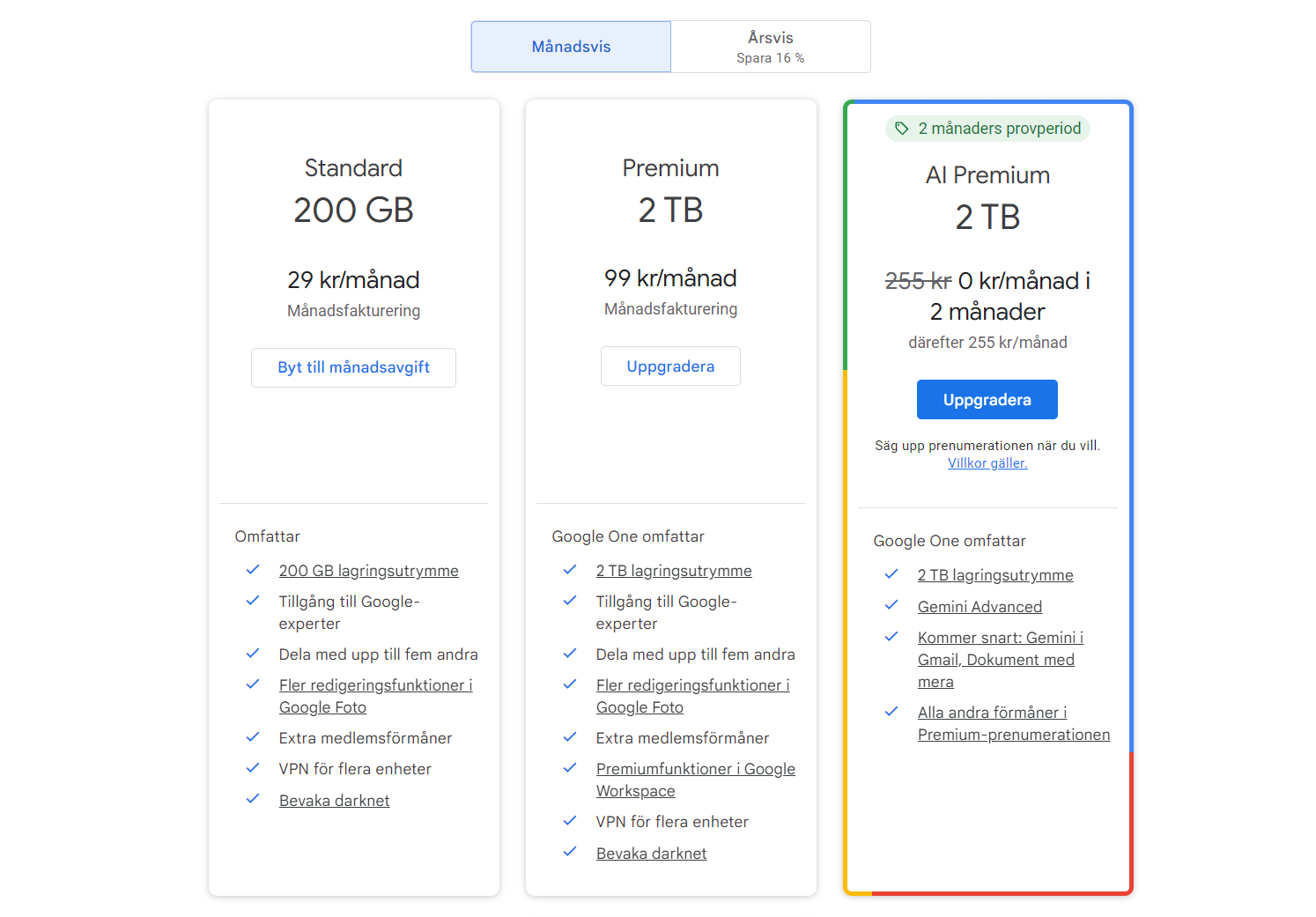Image resolution: width=1316 pixels, height=917 pixels.
Task: Click checkmark next to Standard 200 GB lagringsutrymme
Action: (253, 570)
